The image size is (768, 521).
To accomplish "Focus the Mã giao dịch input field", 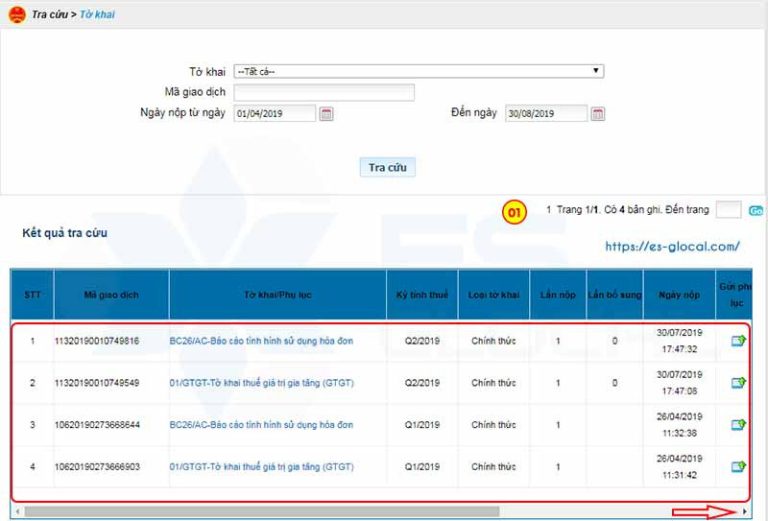I will click(x=324, y=93).
